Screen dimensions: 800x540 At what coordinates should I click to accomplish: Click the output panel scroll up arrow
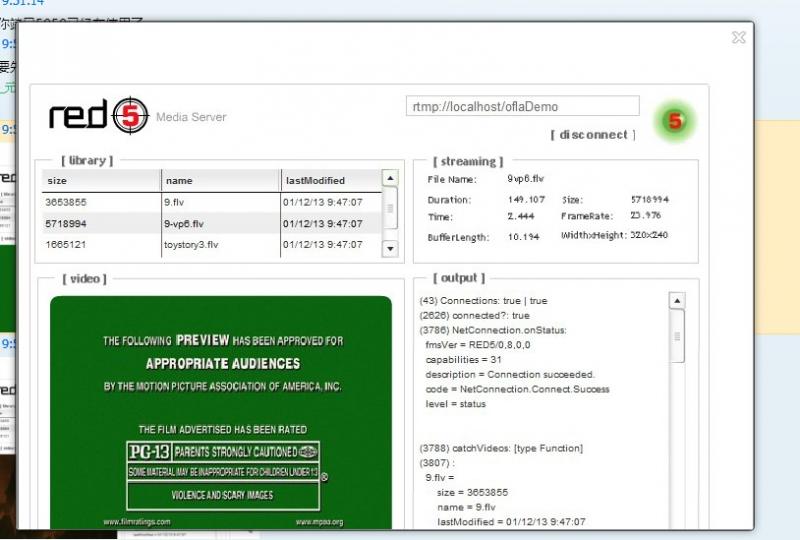point(677,301)
